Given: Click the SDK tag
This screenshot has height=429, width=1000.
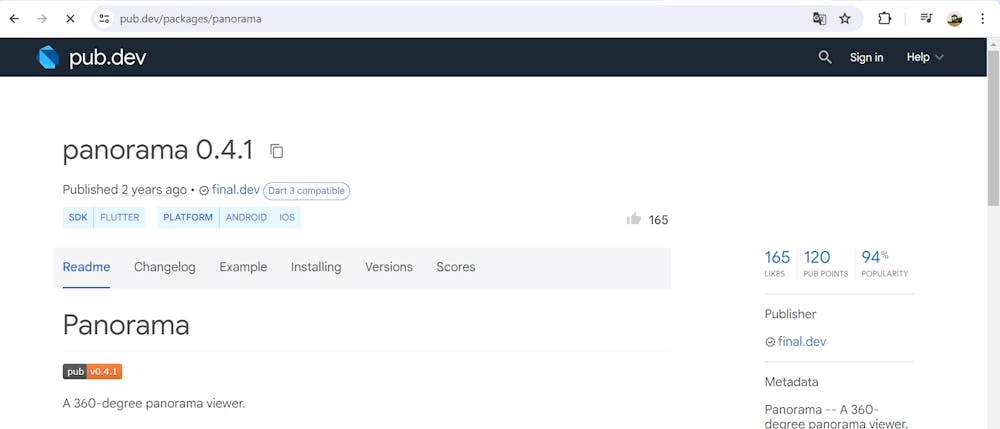Looking at the screenshot, I should pyautogui.click(x=78, y=217).
